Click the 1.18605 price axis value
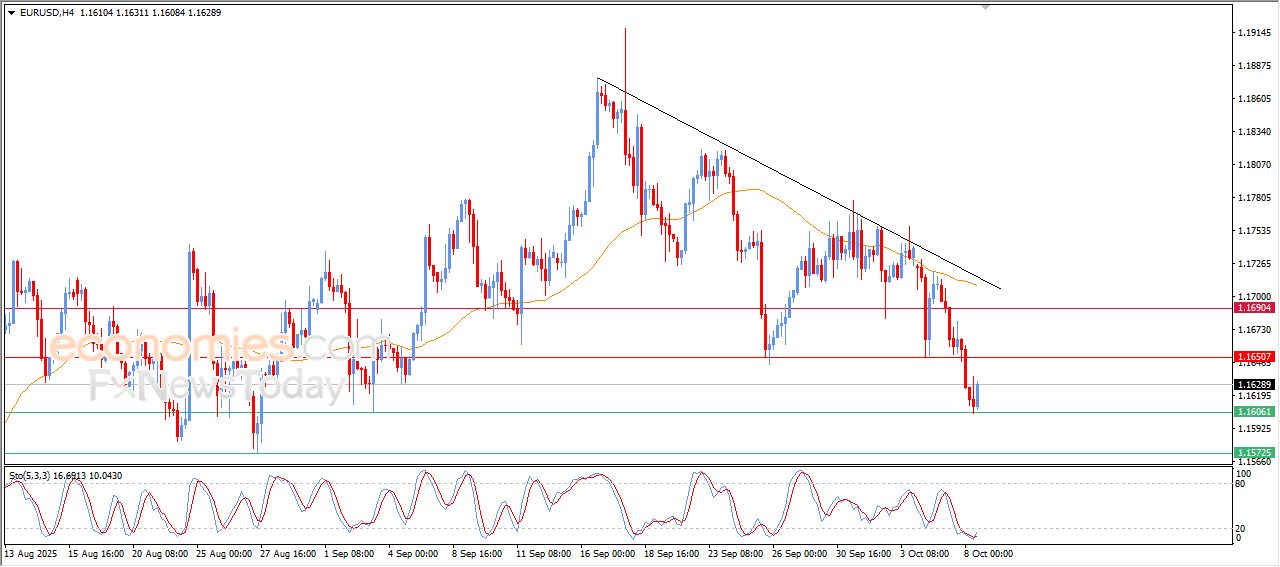 tap(1253, 99)
